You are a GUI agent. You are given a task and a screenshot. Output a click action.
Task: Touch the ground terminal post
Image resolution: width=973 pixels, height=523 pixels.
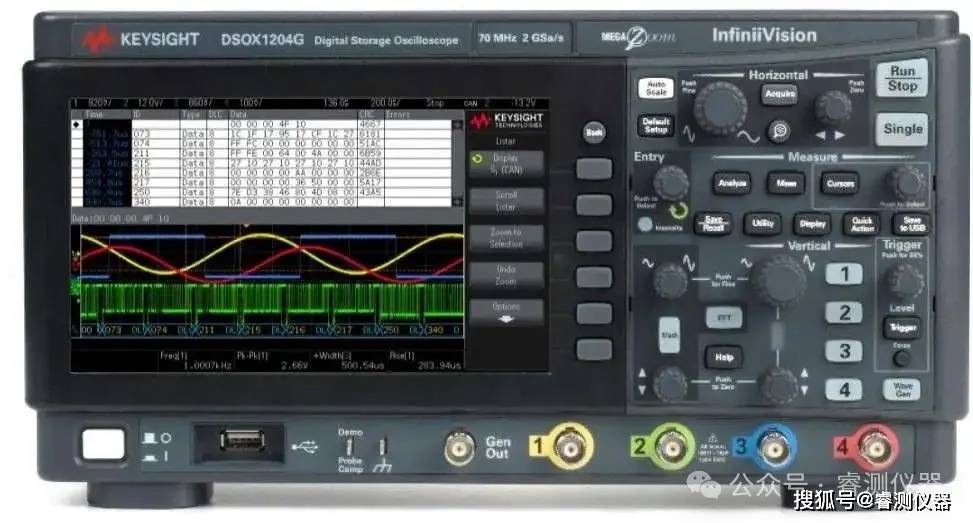click(383, 447)
